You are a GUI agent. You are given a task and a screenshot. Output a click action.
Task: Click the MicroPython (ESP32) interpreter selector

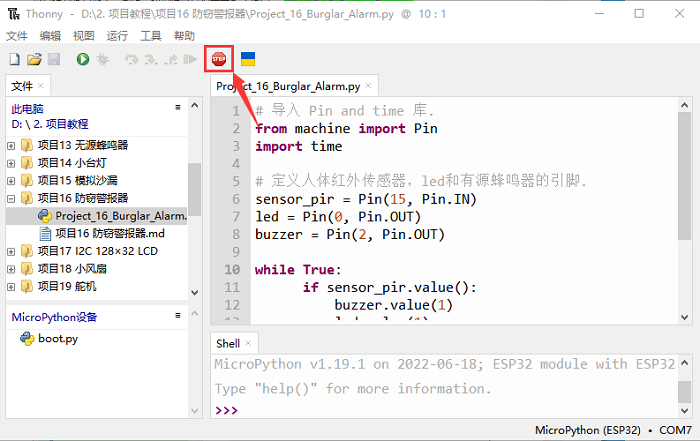point(588,429)
